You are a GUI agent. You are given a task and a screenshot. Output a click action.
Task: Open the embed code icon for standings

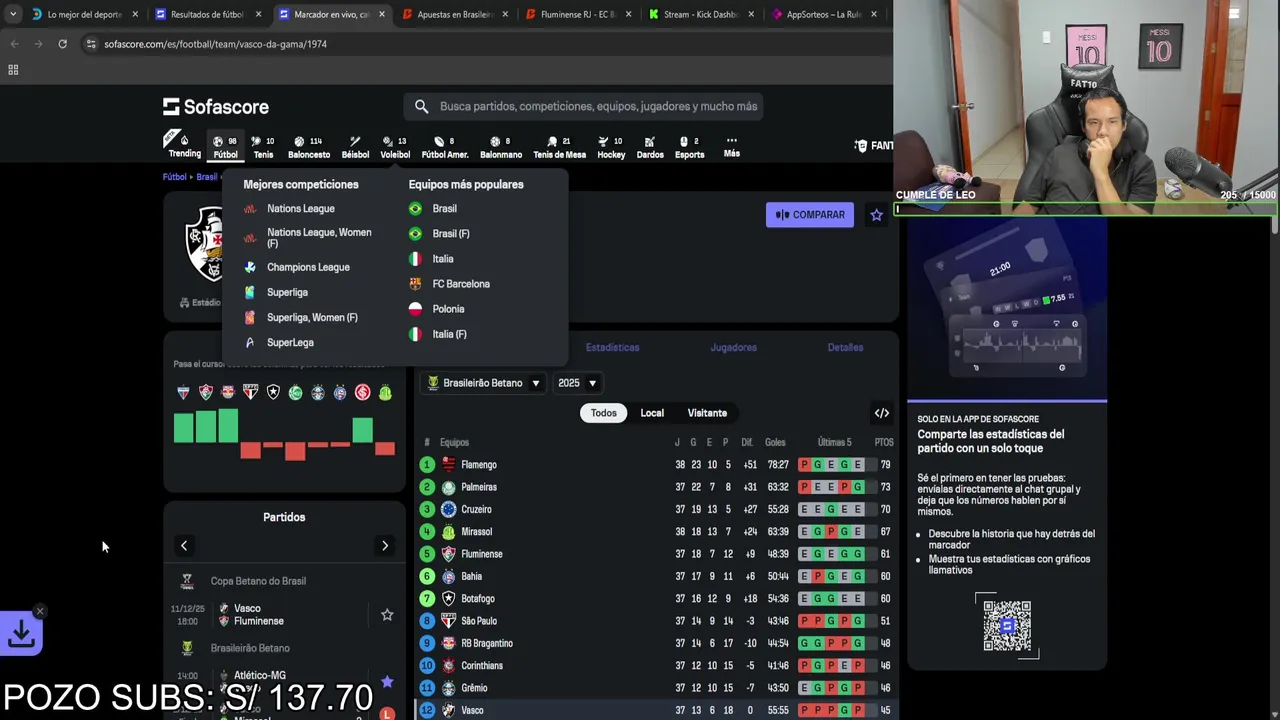882,413
